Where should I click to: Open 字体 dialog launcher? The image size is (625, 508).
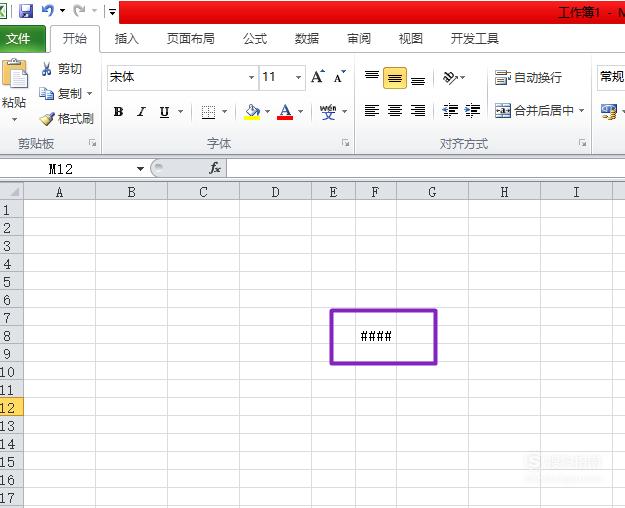(x=346, y=143)
